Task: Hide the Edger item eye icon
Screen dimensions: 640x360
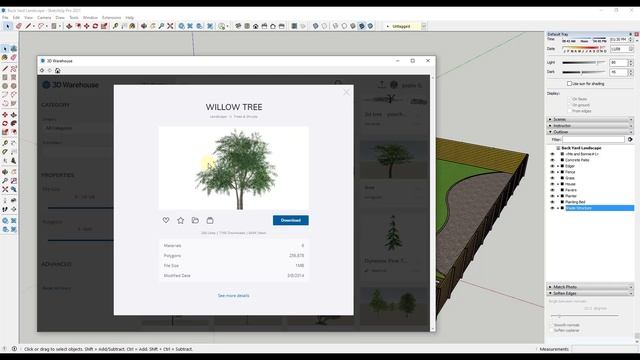Action: point(552,166)
